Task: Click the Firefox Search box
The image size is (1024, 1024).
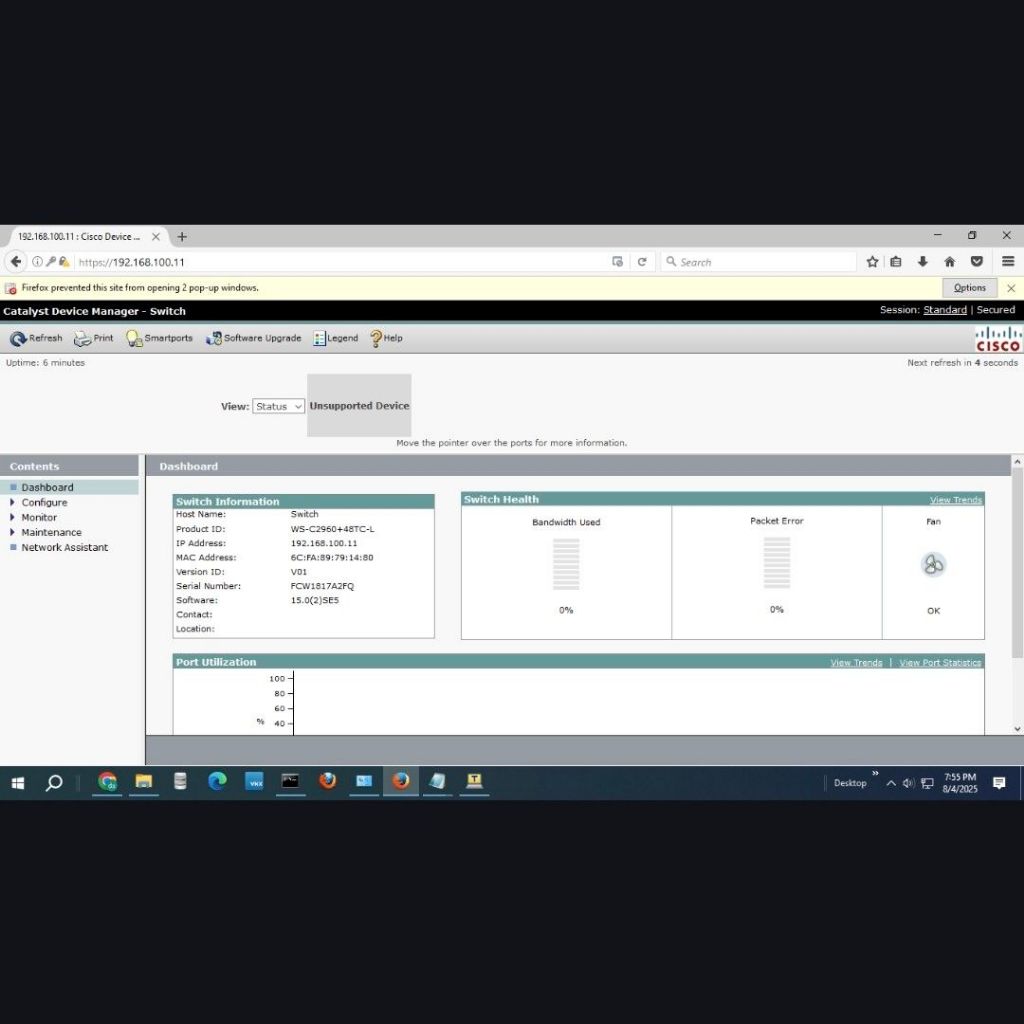Action: tap(758, 263)
